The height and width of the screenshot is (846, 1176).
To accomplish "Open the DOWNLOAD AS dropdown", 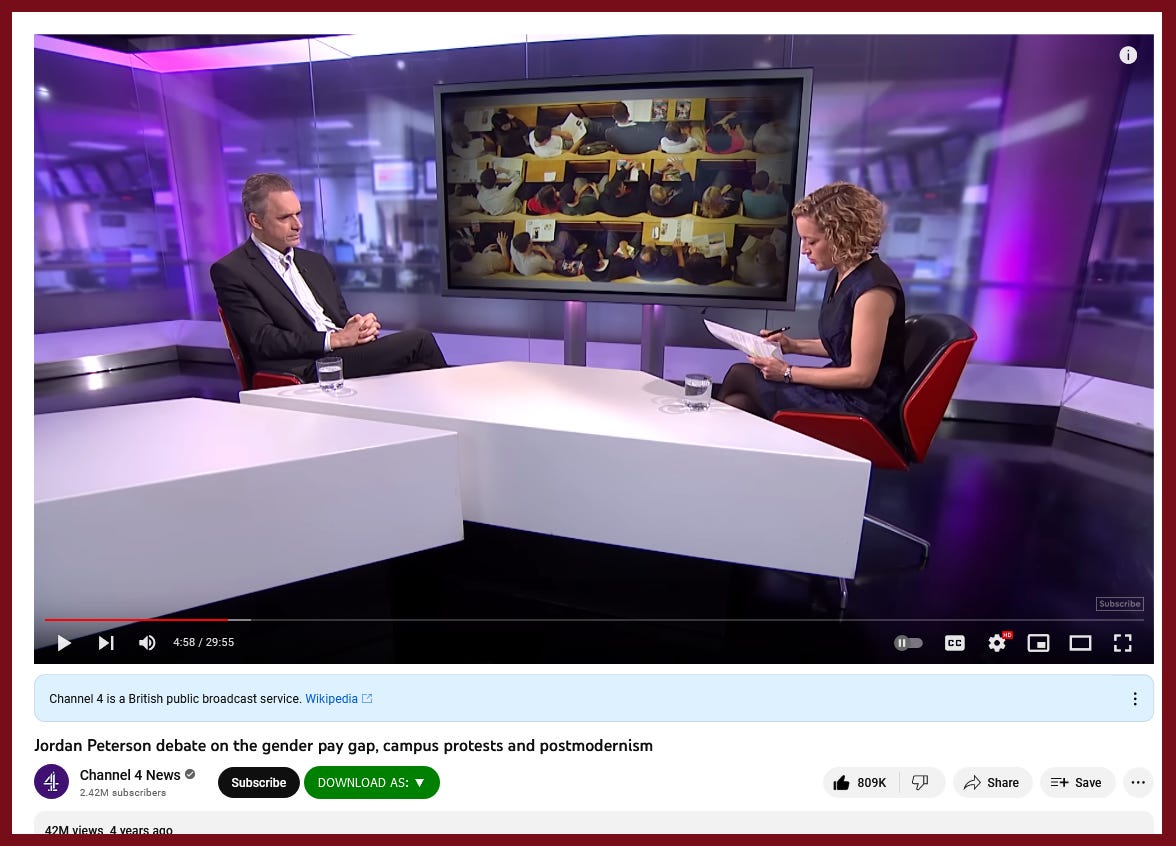I will 371,782.
